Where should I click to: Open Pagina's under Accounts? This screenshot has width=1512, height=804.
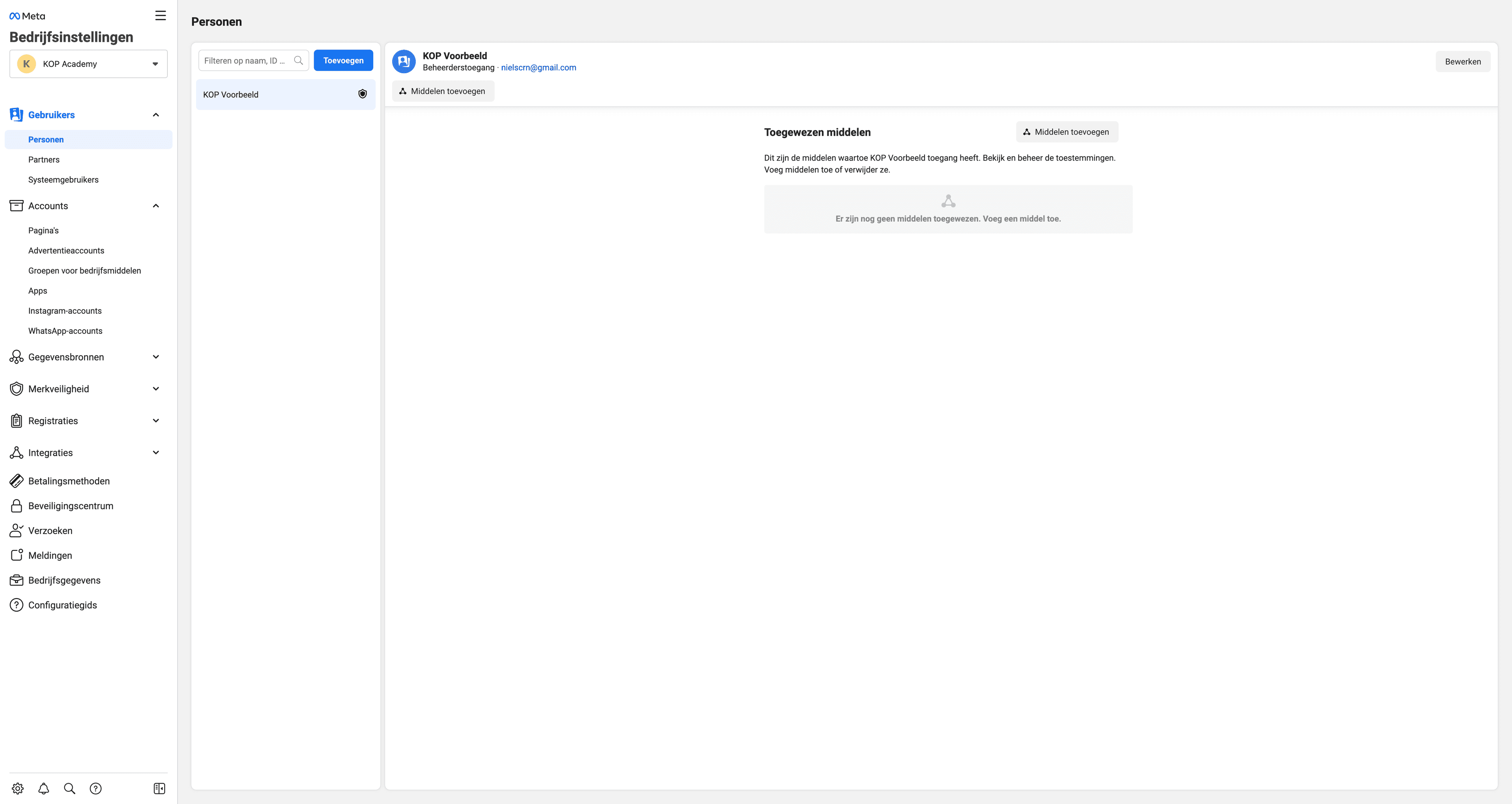[x=43, y=231]
